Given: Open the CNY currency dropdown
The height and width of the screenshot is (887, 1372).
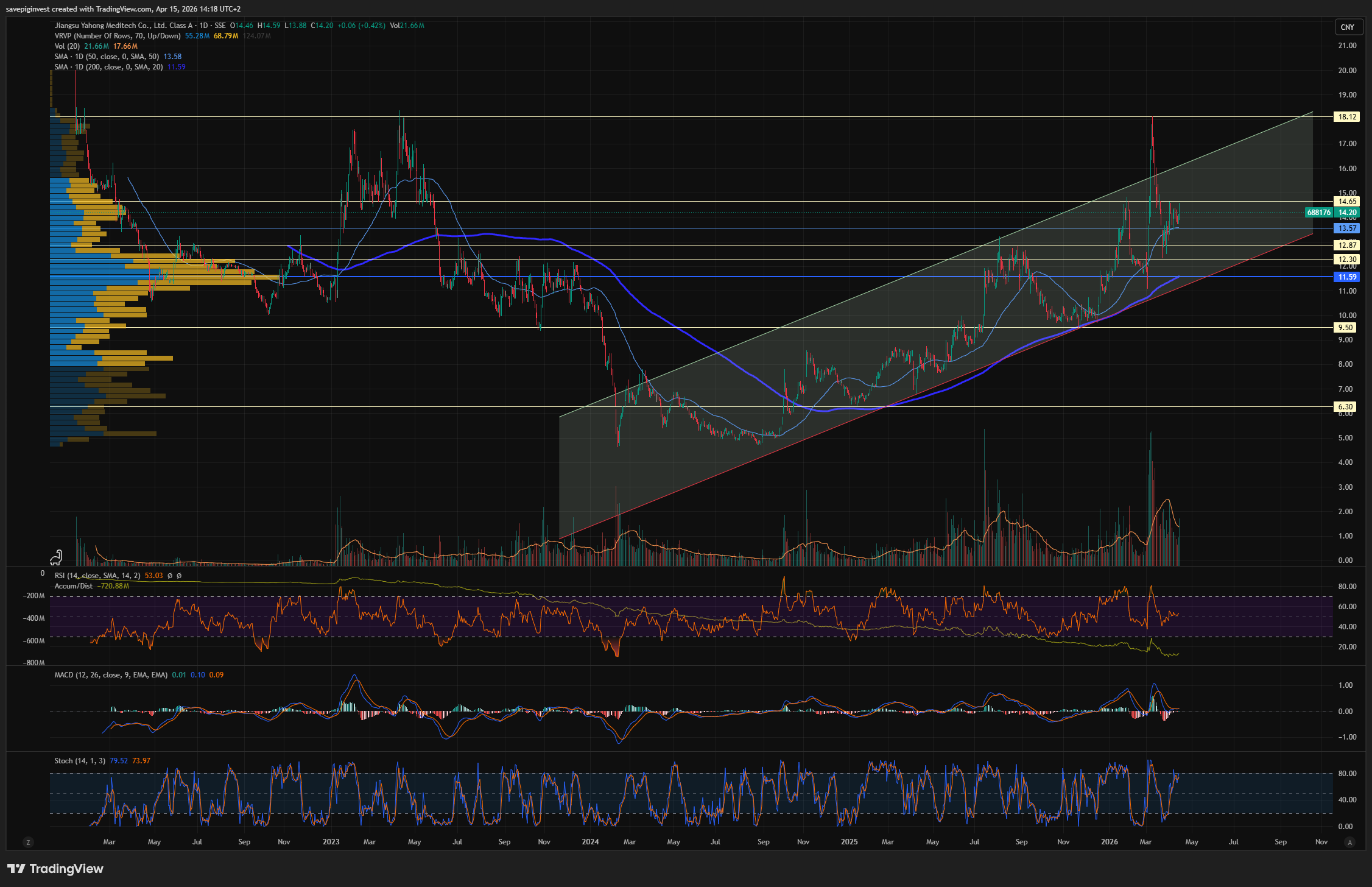Looking at the screenshot, I should click(x=1347, y=27).
